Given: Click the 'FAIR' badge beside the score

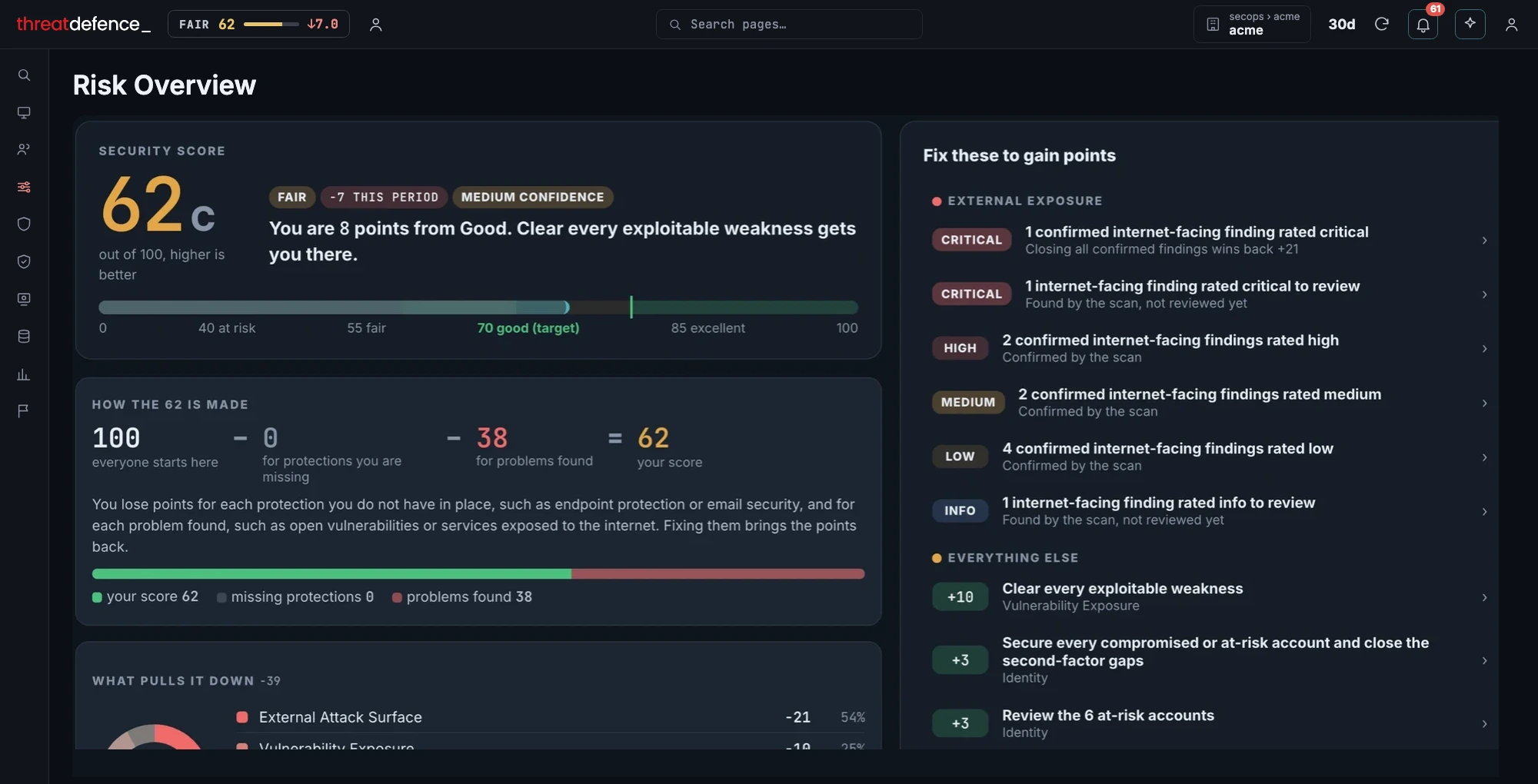Looking at the screenshot, I should (292, 198).
